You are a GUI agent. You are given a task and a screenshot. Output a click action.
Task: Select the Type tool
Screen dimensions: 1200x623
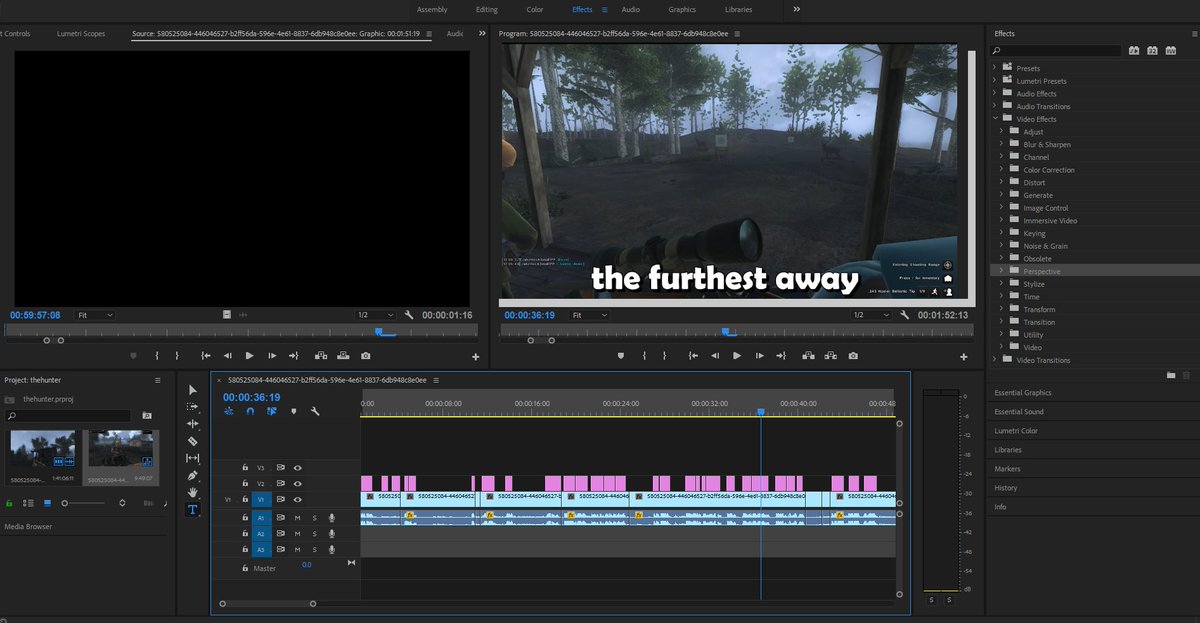(193, 509)
